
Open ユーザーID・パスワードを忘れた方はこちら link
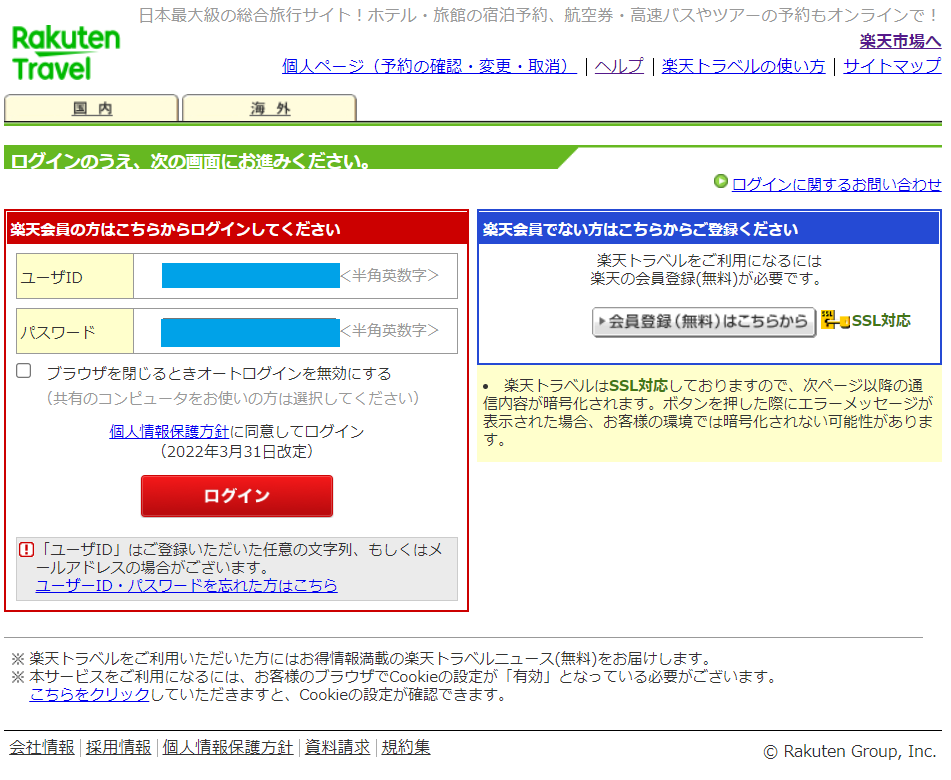tap(186, 585)
